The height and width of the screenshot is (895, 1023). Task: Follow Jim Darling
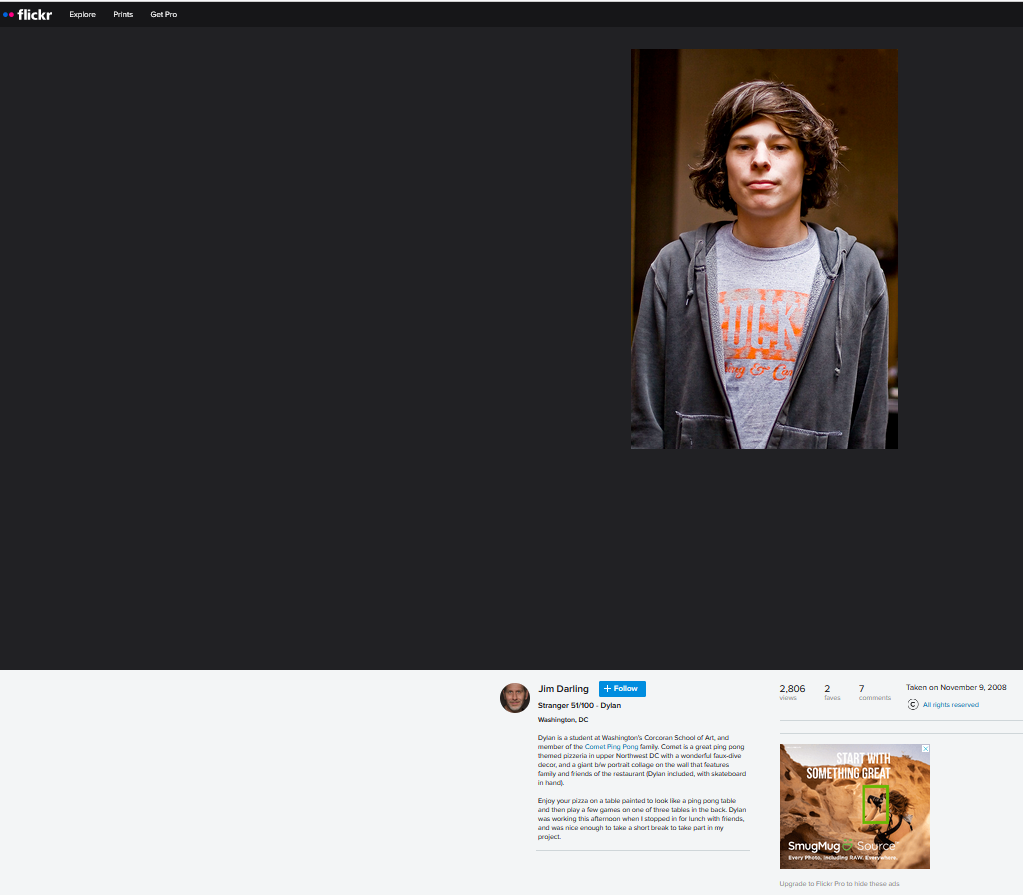tap(622, 689)
